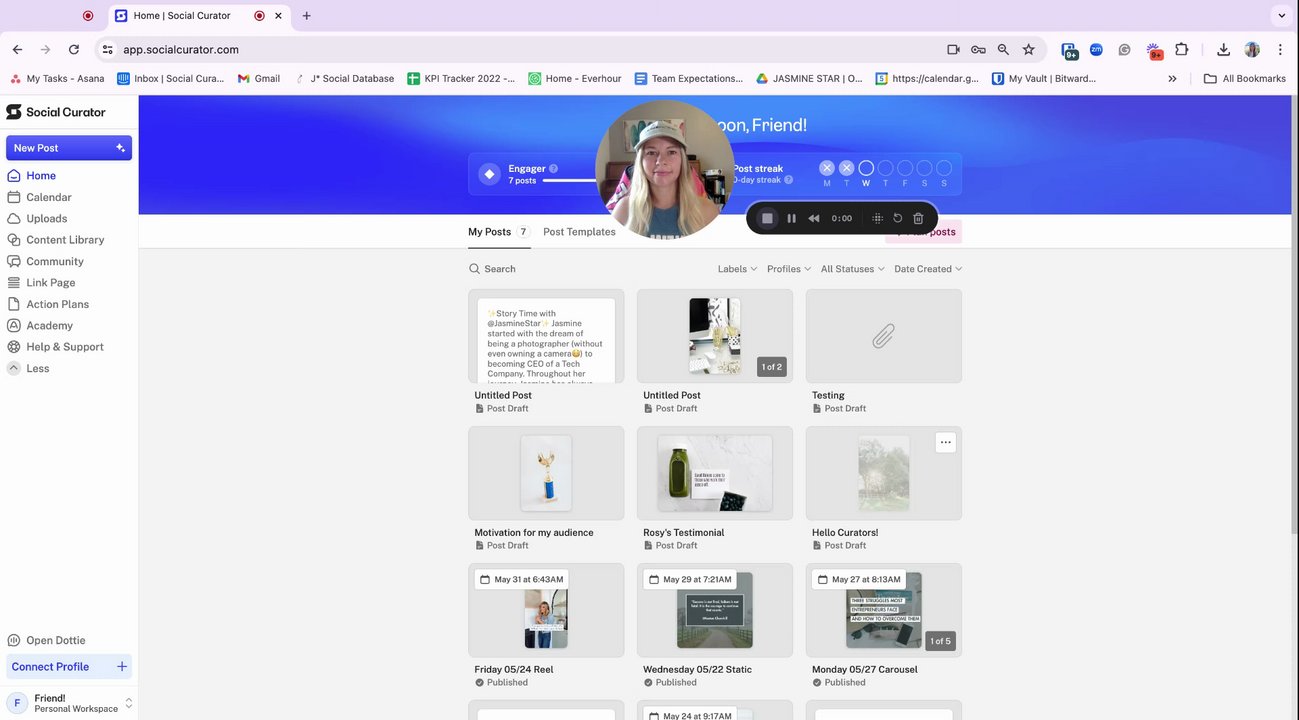
Task: Select the My Posts tab
Action: [x=499, y=232]
